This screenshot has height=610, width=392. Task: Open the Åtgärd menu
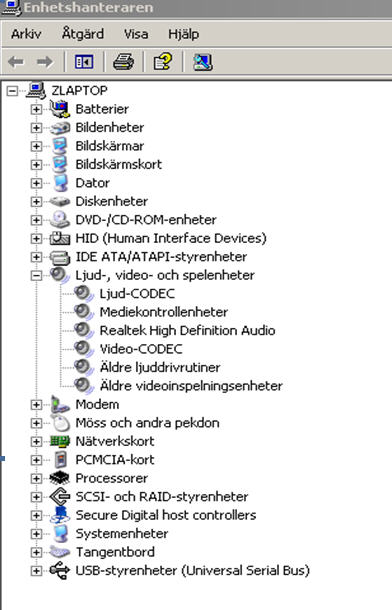tap(83, 34)
